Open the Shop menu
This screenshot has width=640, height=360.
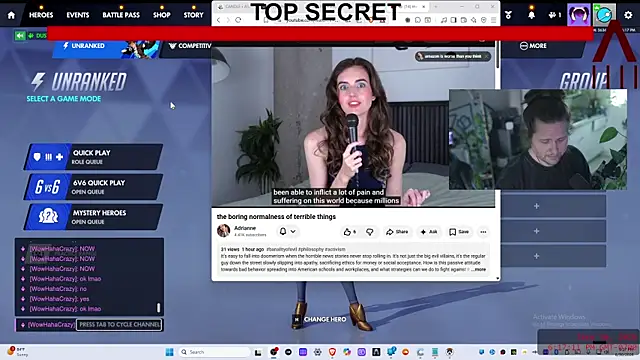(x=162, y=15)
